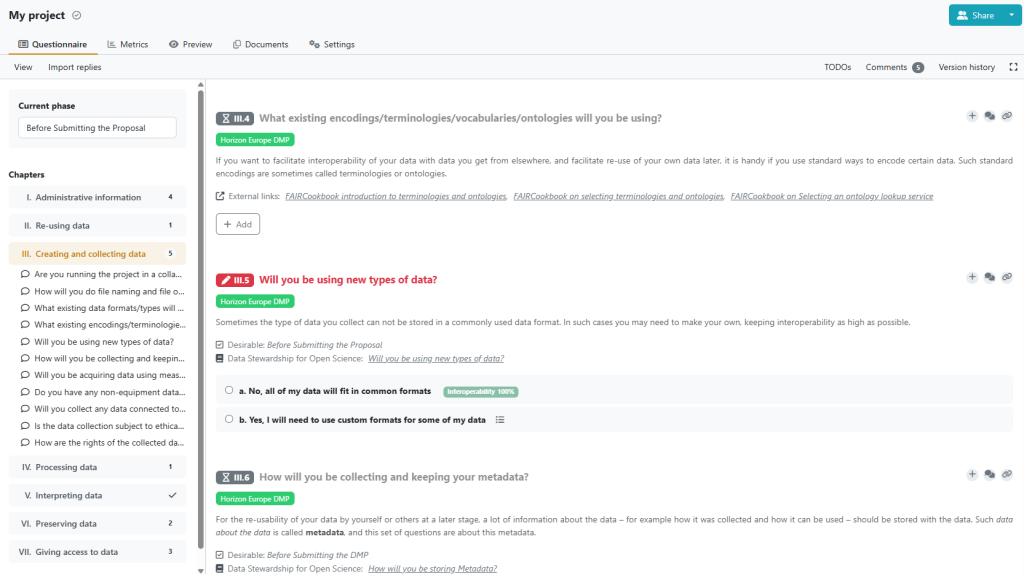Open the Current phase selector
The width and height of the screenshot is (1024, 574).
pyautogui.click(x=97, y=127)
